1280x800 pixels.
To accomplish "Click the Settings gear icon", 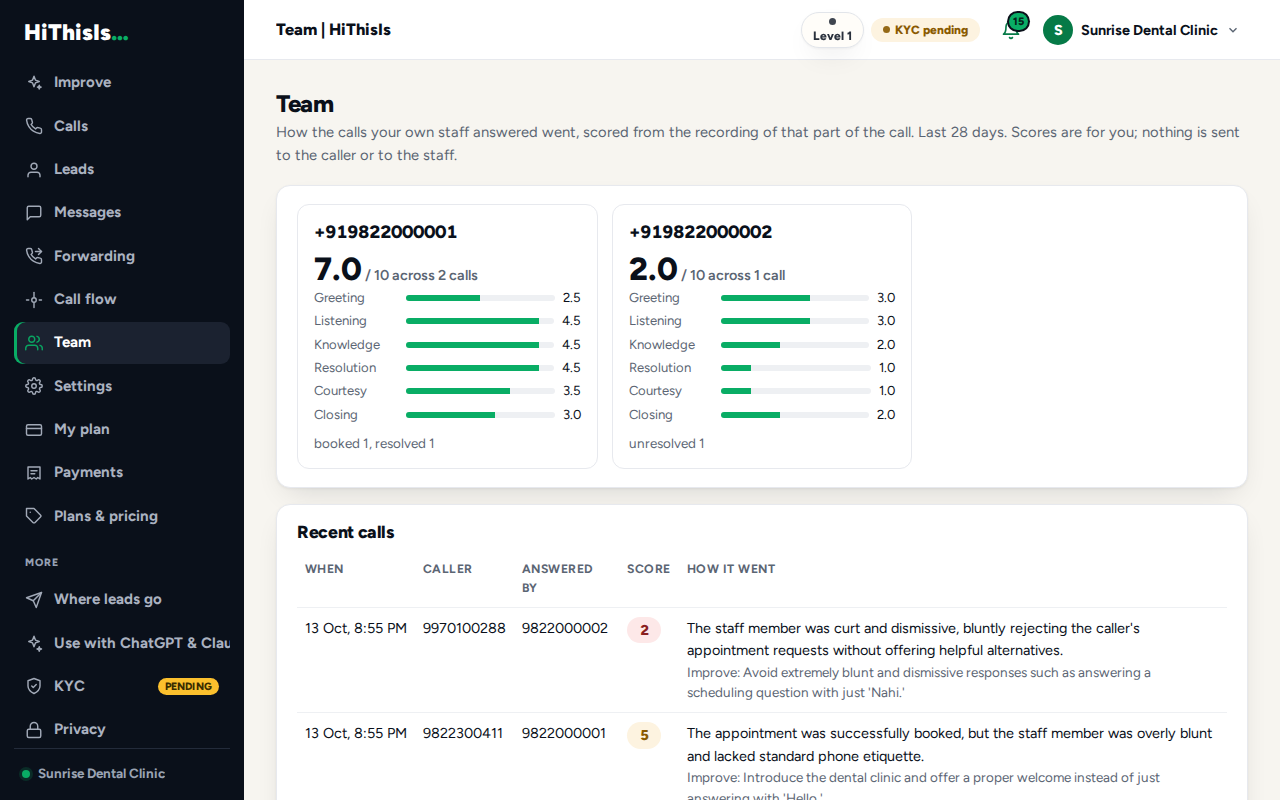I will 34,386.
